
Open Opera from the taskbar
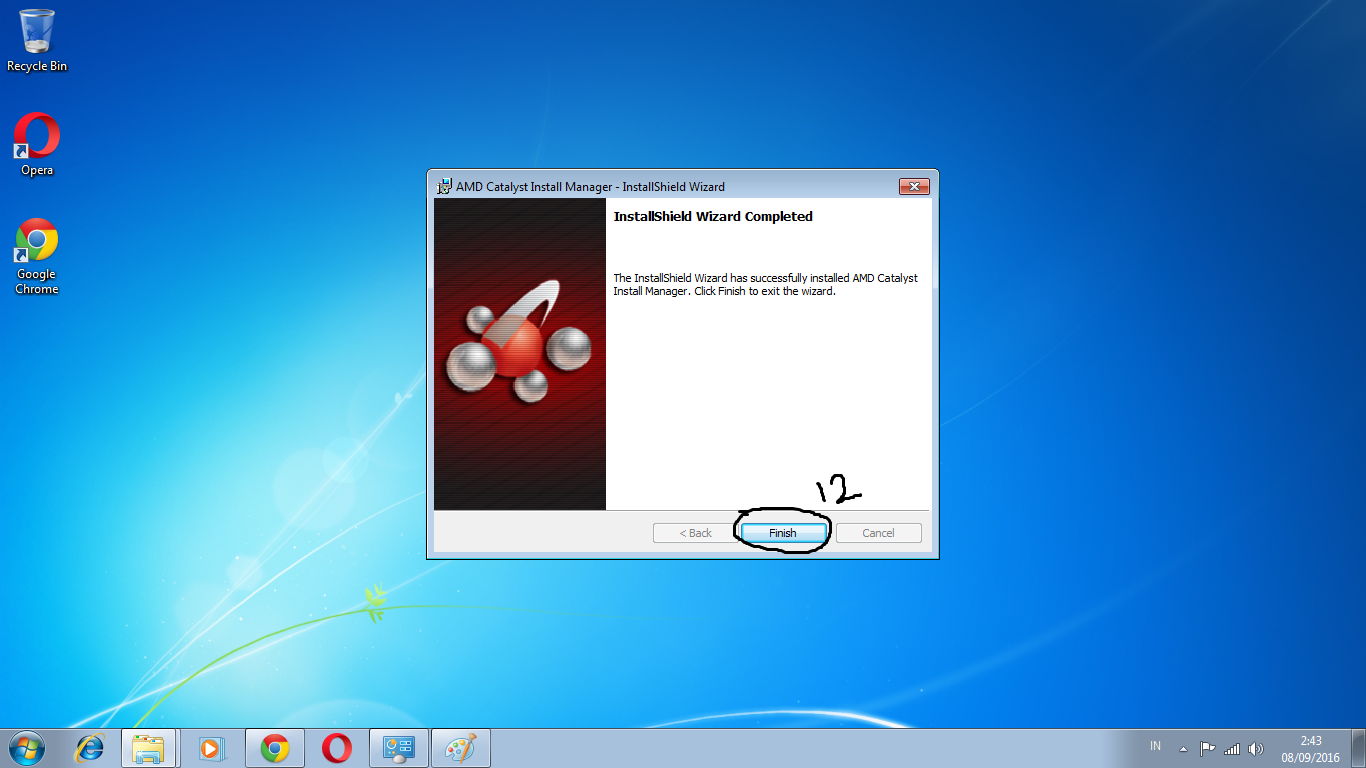(x=337, y=747)
